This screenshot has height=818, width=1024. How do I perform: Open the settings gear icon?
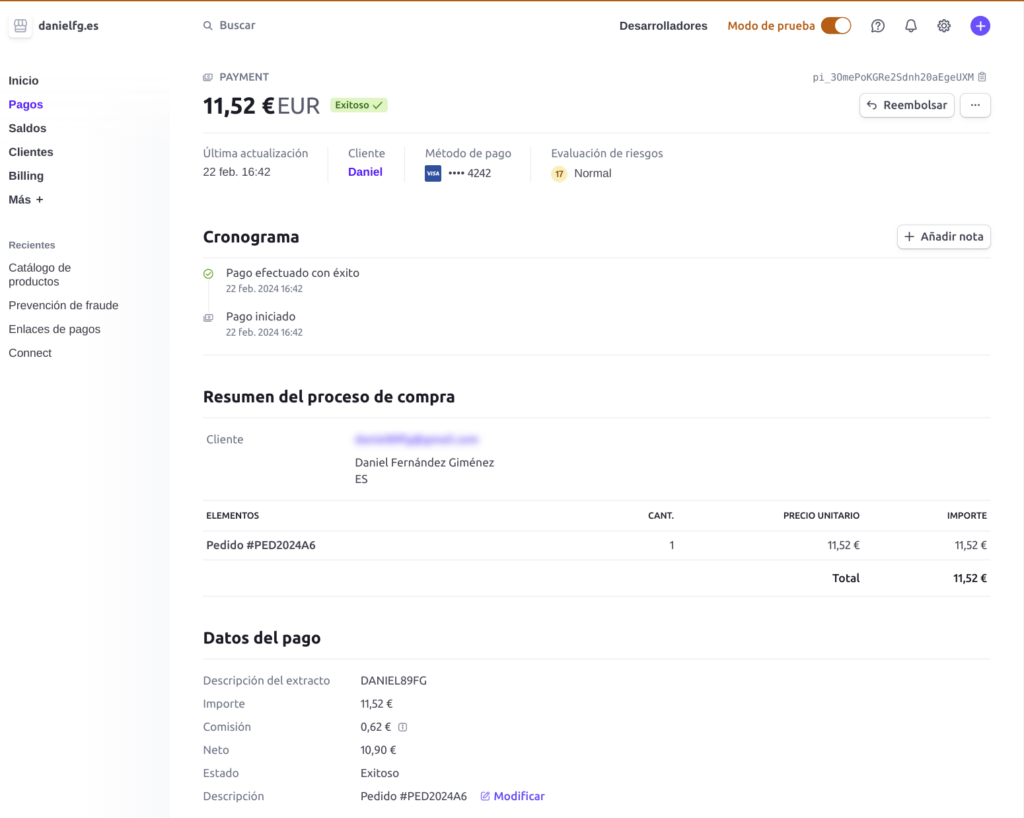click(944, 26)
